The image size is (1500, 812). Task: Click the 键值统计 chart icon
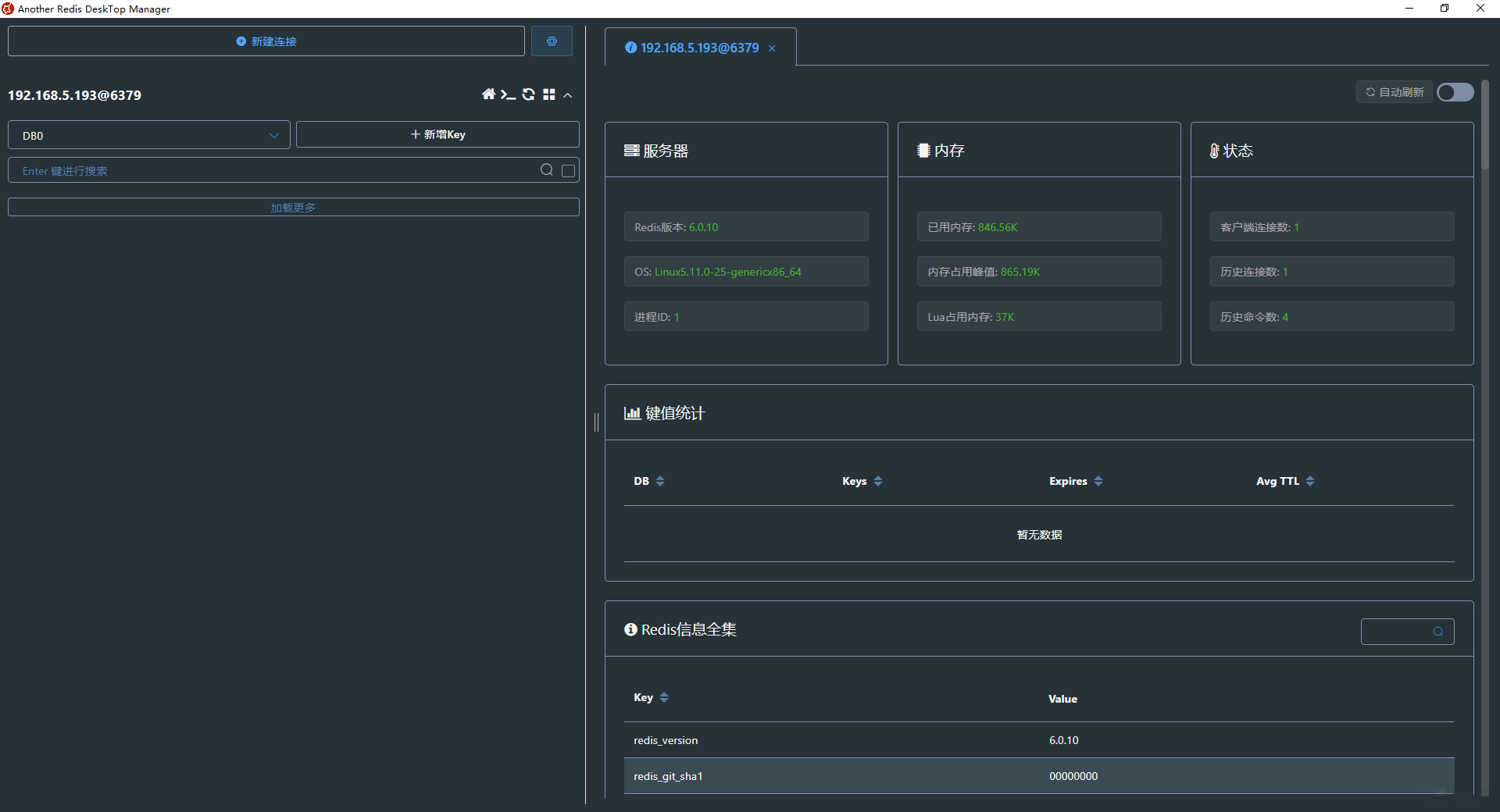click(x=632, y=413)
